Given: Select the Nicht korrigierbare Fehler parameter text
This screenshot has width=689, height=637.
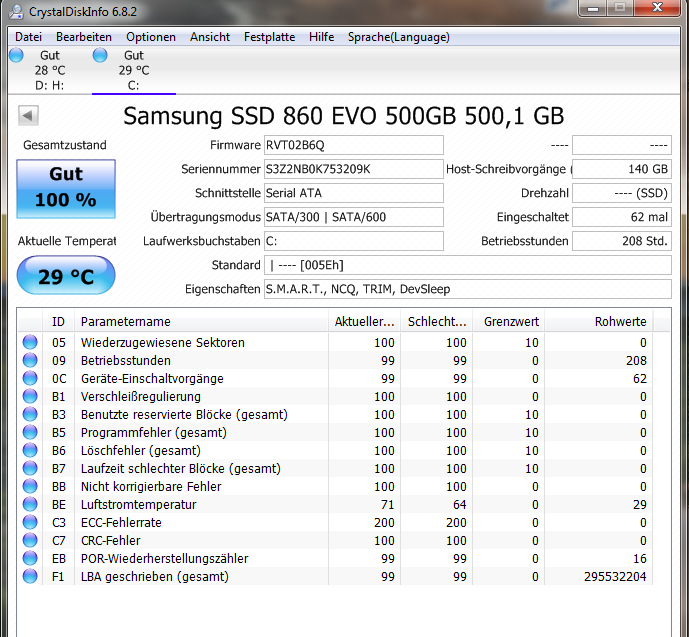Looking at the screenshot, I should (x=151, y=486).
